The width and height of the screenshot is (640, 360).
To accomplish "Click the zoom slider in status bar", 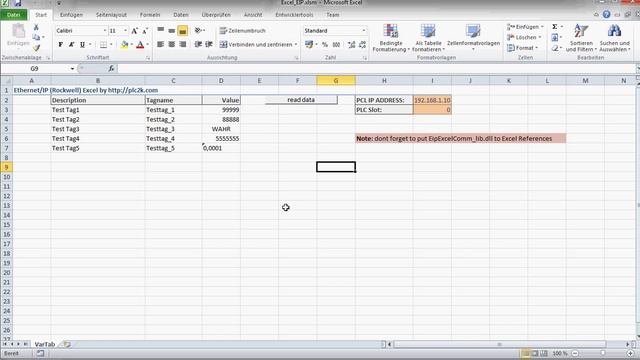I will tap(602, 353).
